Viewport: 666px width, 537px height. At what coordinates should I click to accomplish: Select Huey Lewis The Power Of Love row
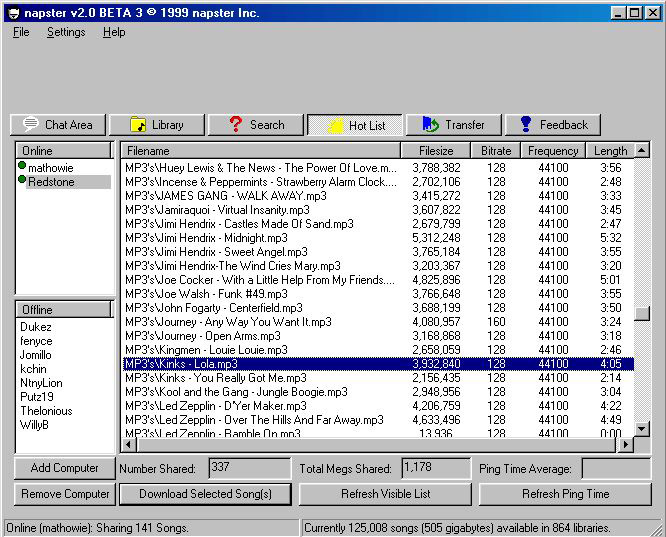(x=378, y=168)
